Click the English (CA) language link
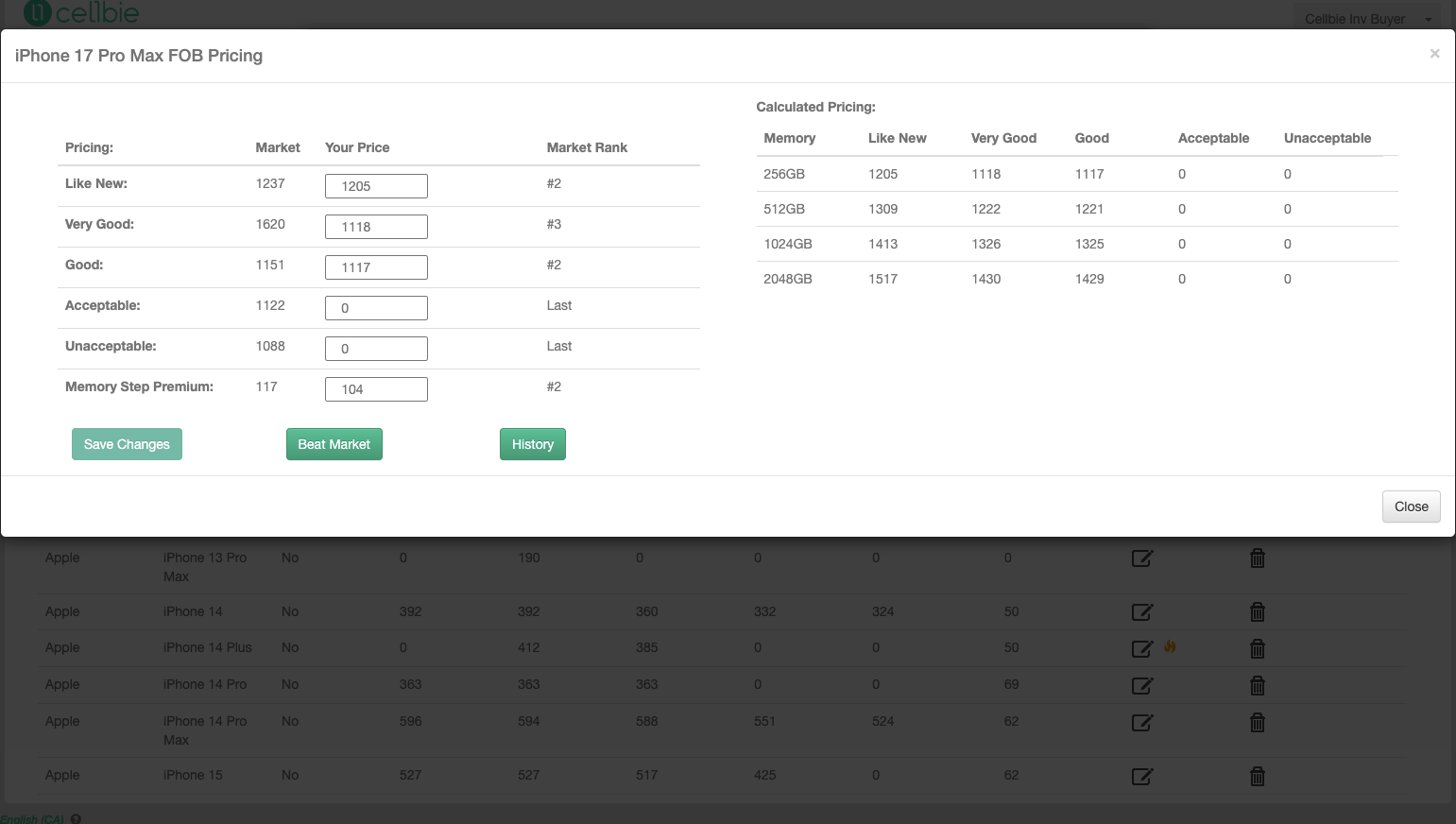This screenshot has width=1456, height=824. pos(32,819)
